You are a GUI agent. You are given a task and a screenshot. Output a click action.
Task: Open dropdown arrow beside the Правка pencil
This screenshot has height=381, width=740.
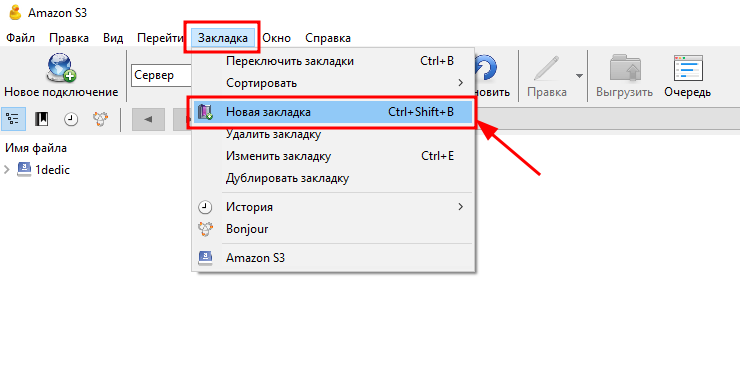click(579, 76)
